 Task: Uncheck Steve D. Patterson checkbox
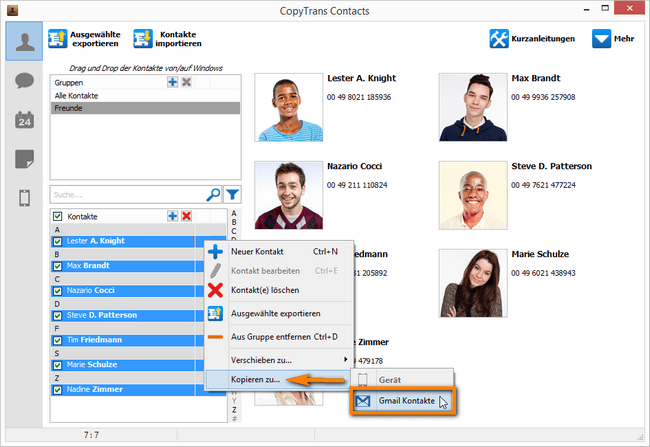click(58, 316)
